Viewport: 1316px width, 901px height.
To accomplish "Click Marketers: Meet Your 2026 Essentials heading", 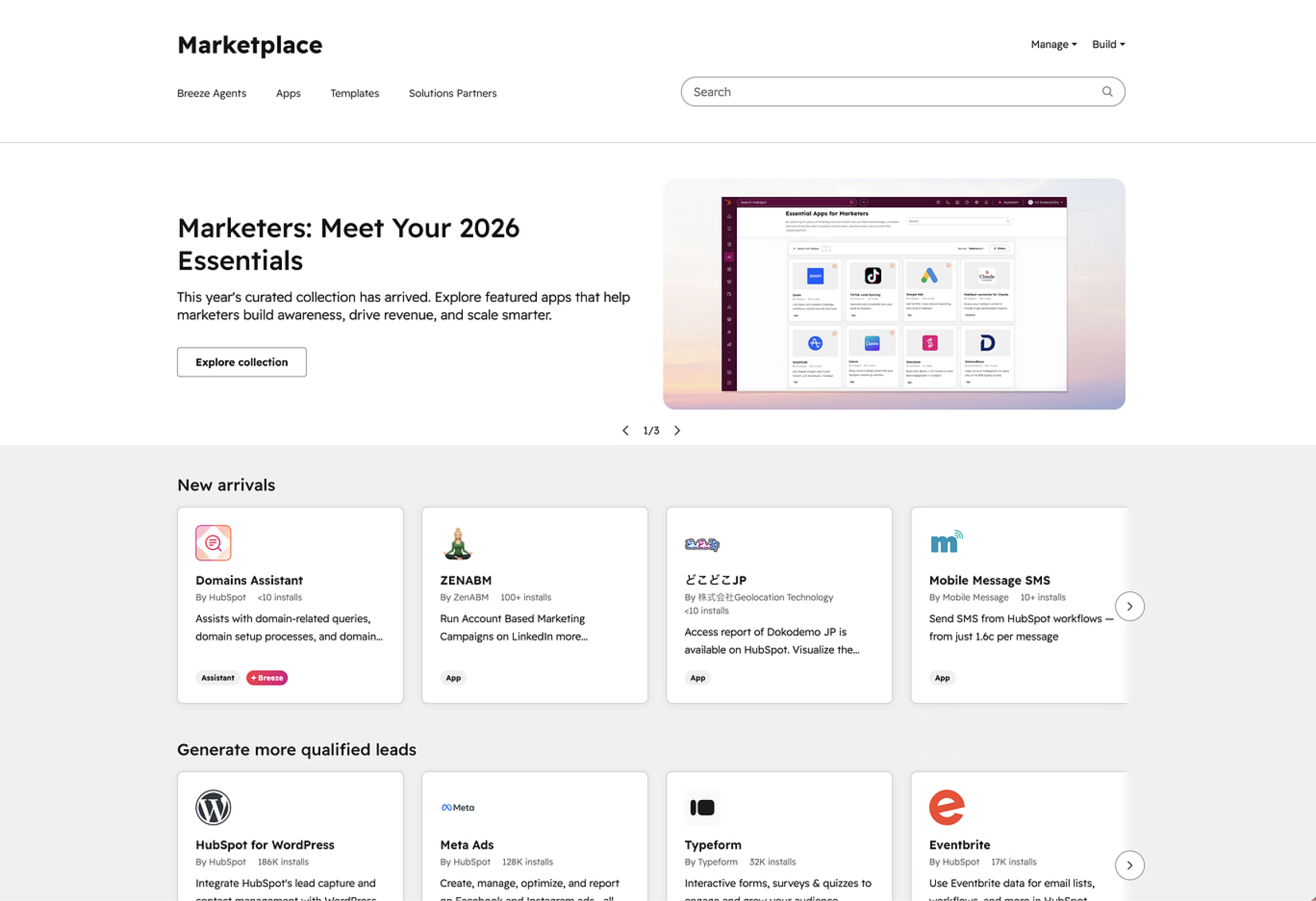I will (x=348, y=244).
